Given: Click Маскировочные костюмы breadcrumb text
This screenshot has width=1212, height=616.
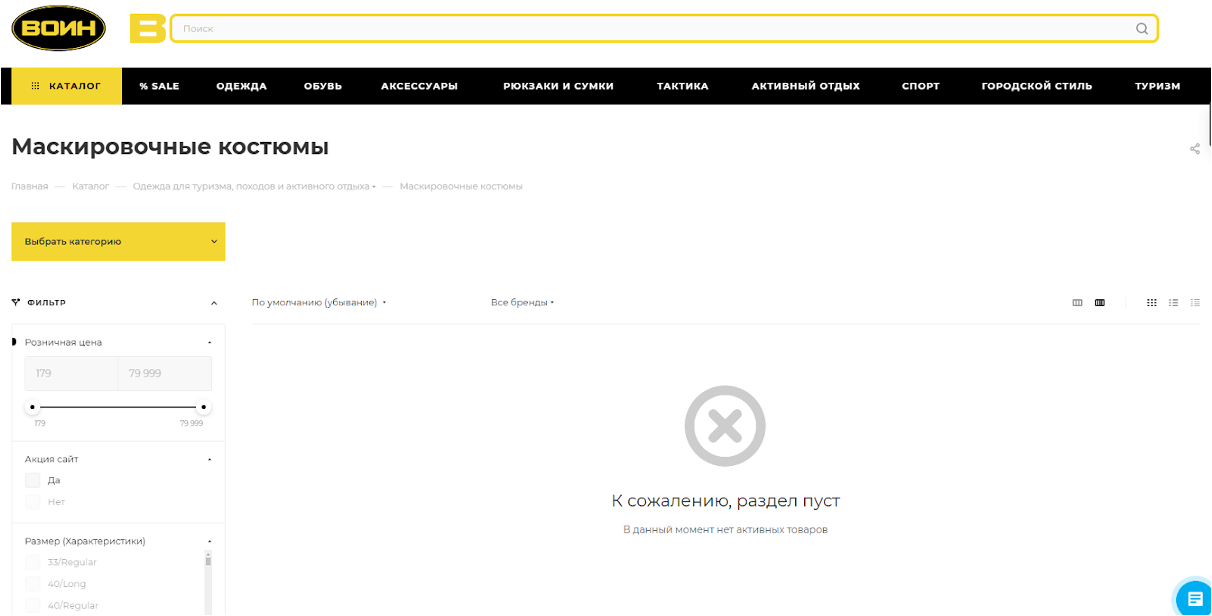Looking at the screenshot, I should [x=461, y=186].
